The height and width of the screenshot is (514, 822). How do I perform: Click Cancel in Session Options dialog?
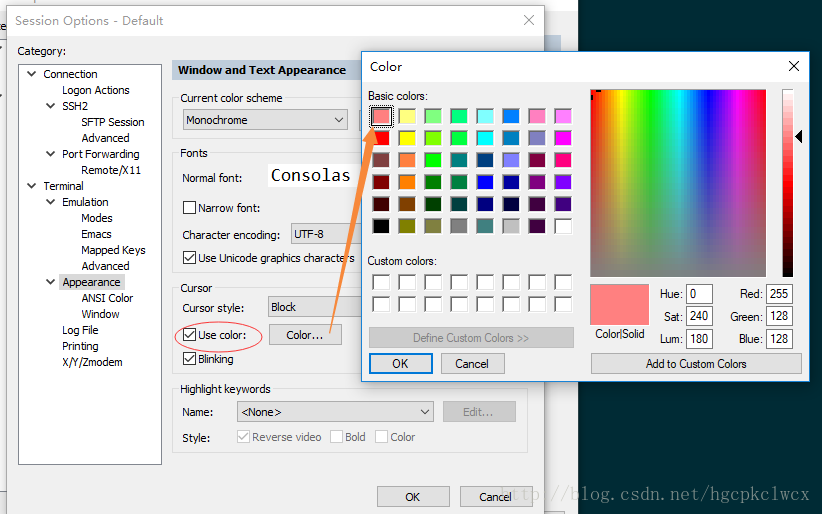coord(495,497)
